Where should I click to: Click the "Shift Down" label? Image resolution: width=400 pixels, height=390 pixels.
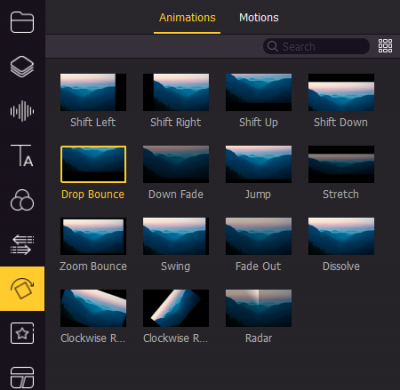(341, 122)
